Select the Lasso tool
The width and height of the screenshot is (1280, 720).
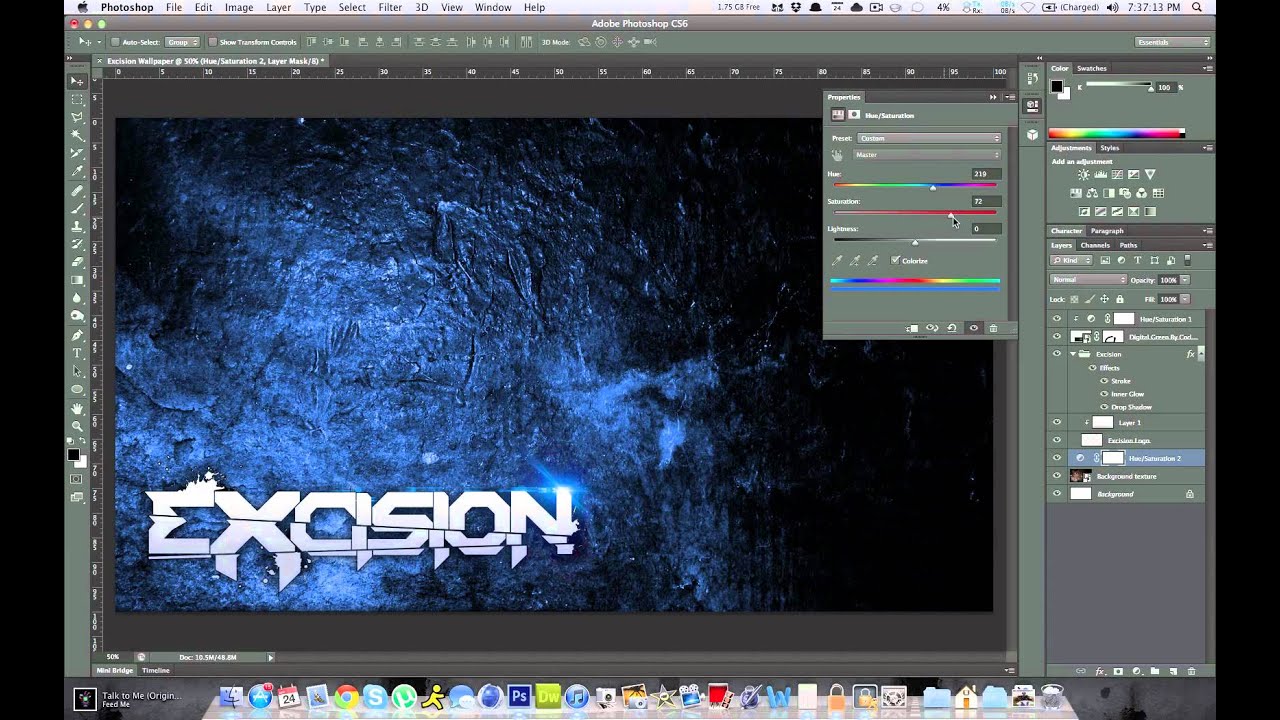pyautogui.click(x=77, y=117)
